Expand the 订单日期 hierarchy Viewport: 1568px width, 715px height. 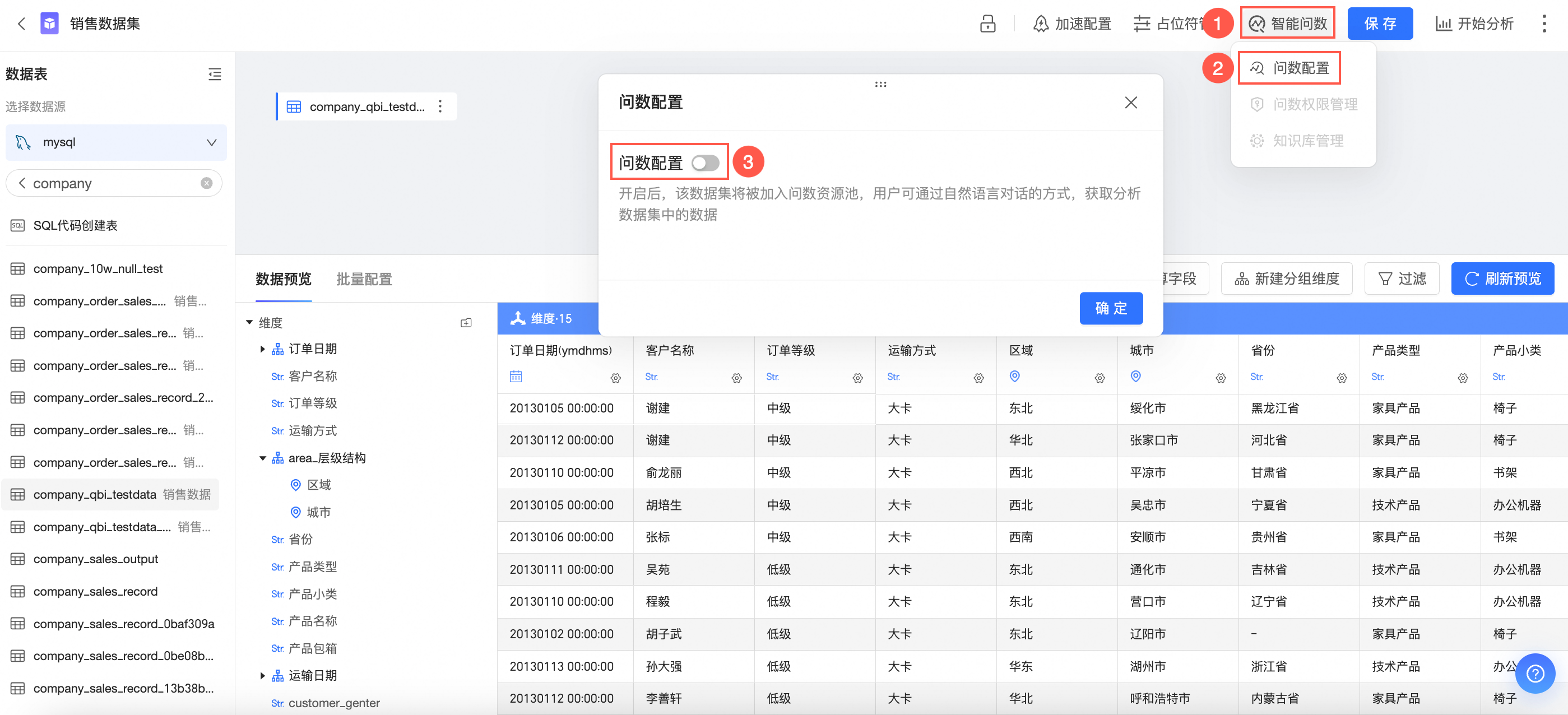(262, 349)
